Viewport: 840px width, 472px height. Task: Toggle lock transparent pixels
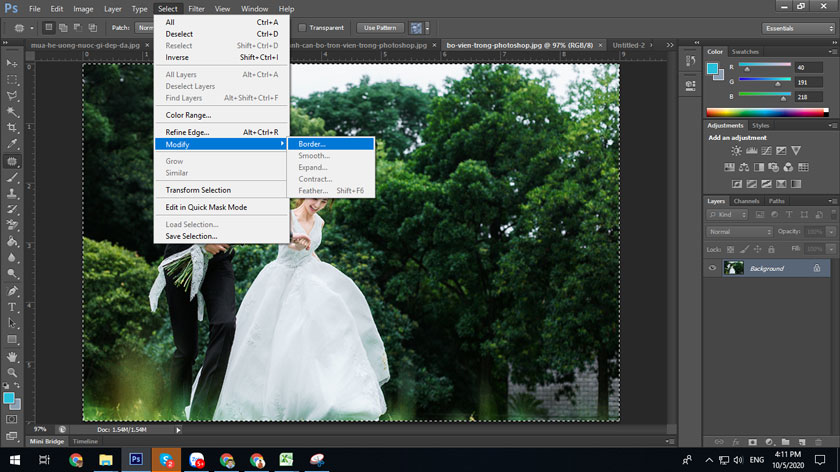pos(730,249)
